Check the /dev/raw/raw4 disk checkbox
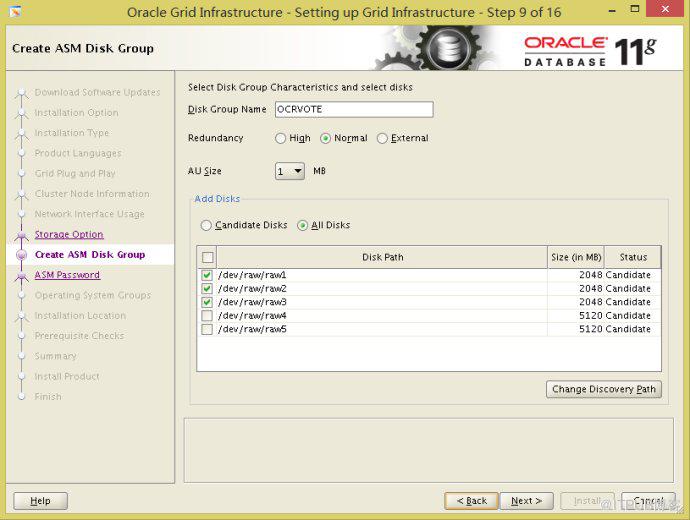The image size is (690, 520). coord(207,316)
